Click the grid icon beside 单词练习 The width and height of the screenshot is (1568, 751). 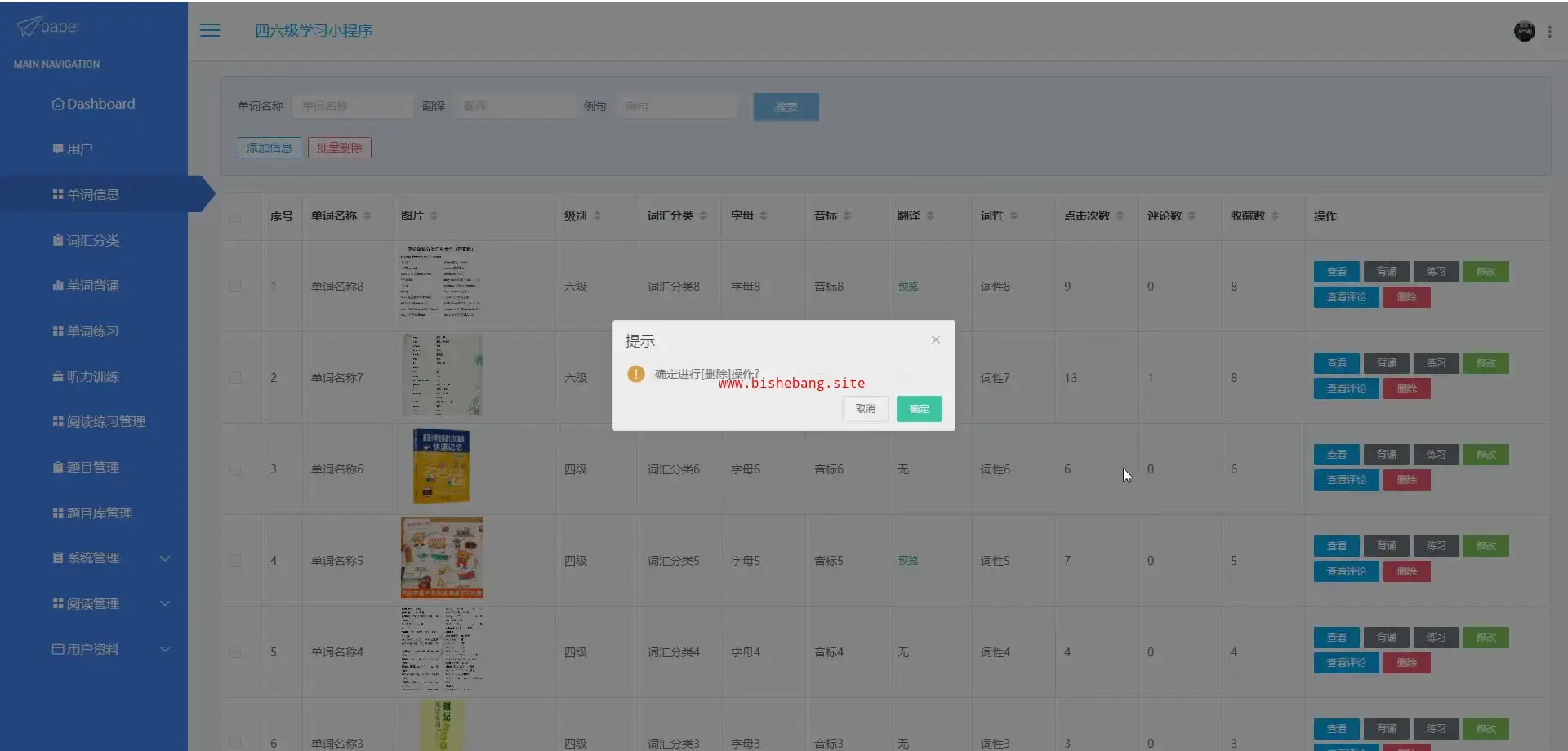(x=58, y=331)
